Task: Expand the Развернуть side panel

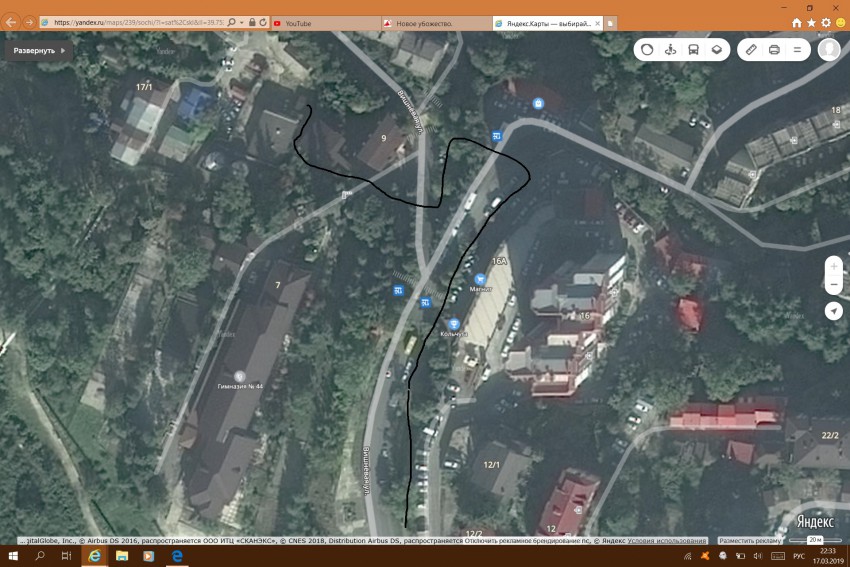Action: [40, 50]
